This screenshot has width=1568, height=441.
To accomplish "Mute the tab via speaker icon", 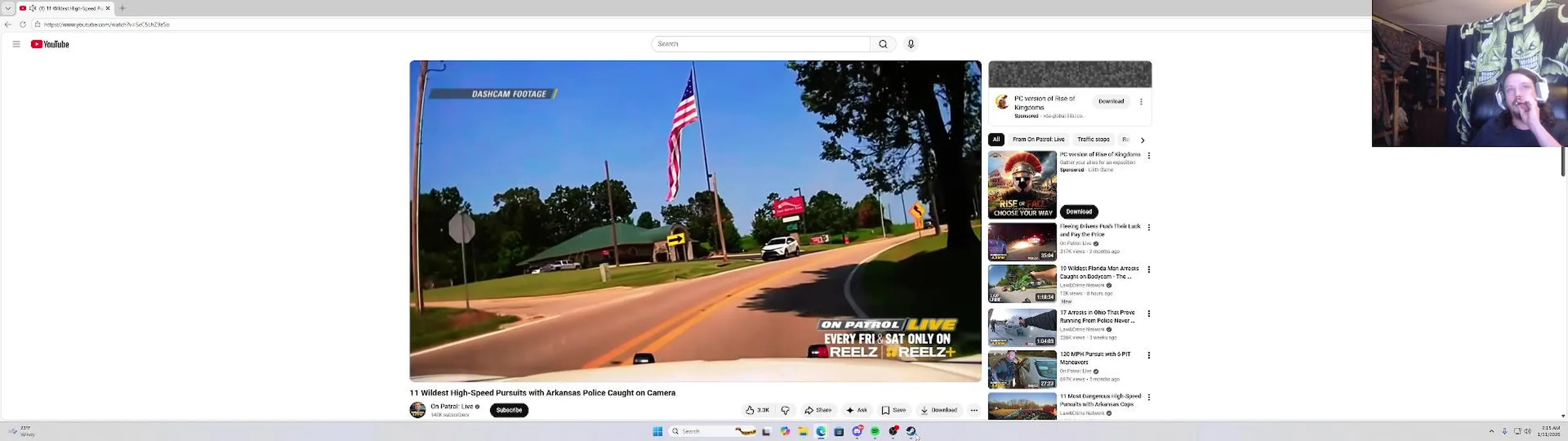I will [32, 9].
